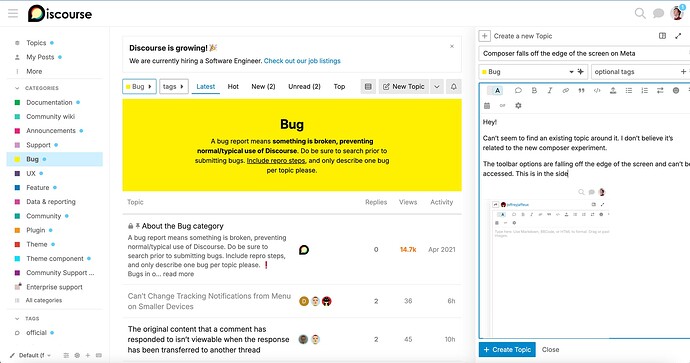The image size is (690, 363).
Task: Click the upload icon in composer toolbar
Action: [613, 91]
